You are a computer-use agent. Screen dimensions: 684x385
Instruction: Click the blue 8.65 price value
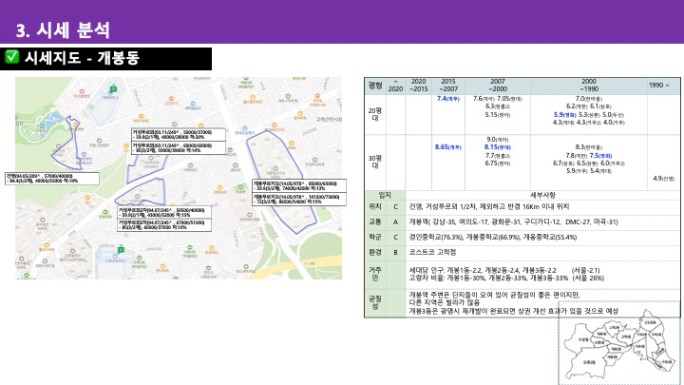(x=448, y=147)
